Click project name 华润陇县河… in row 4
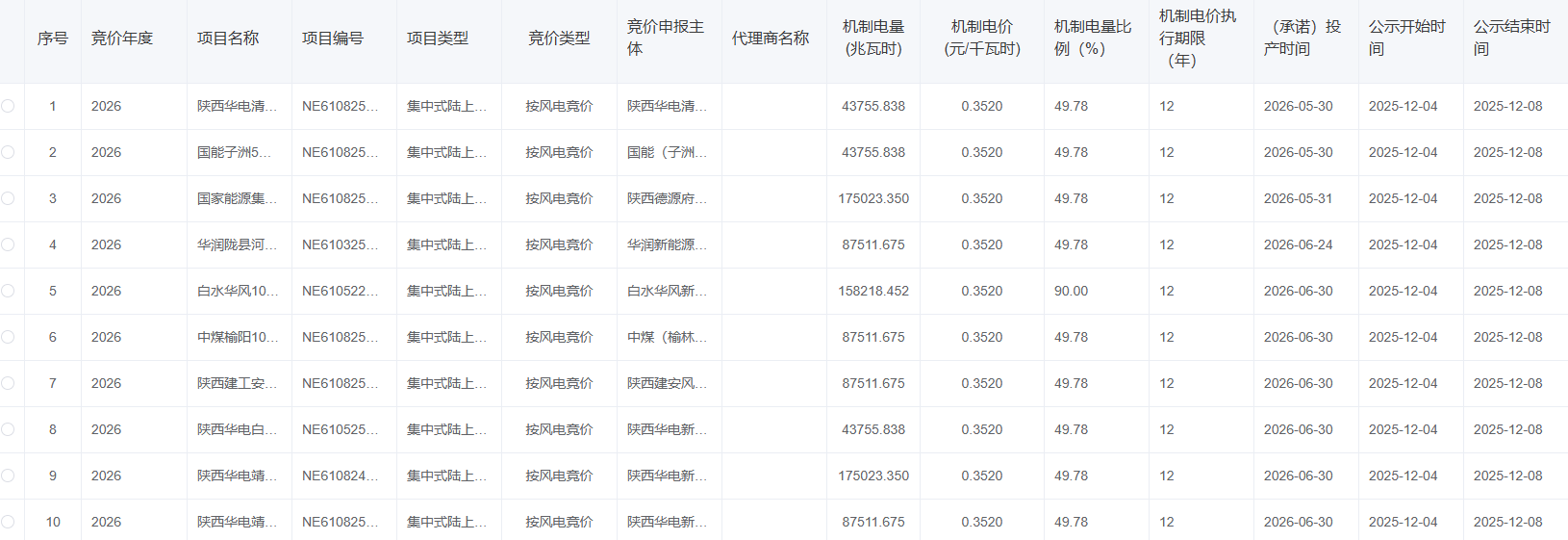The height and width of the screenshot is (540, 1568). (237, 244)
